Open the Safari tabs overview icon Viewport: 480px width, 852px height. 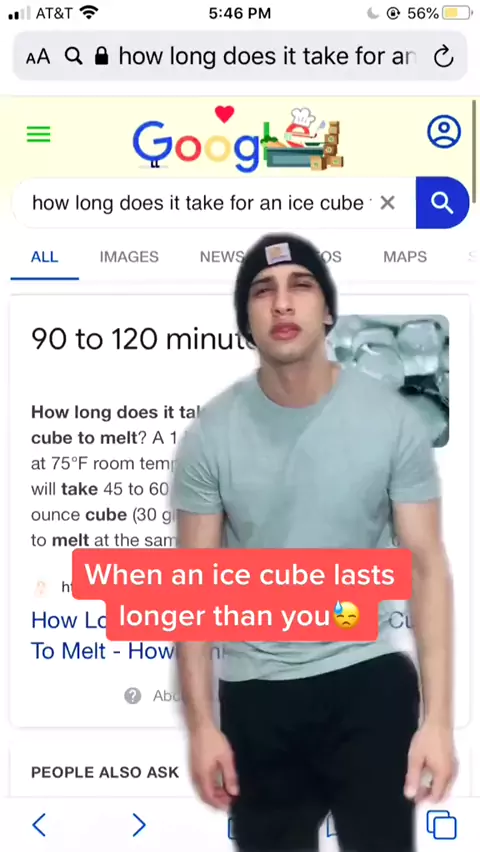pos(441,825)
